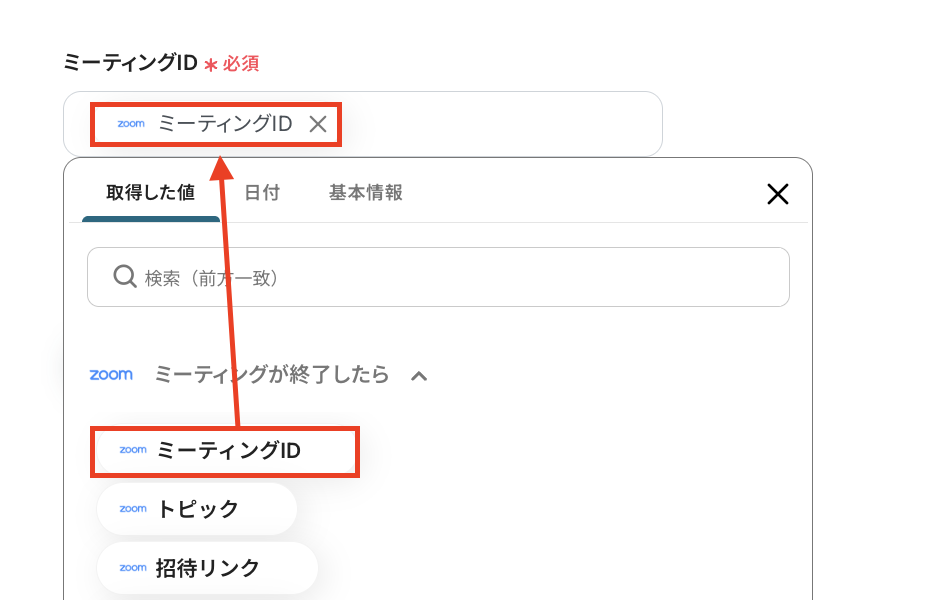Image resolution: width=950 pixels, height=600 pixels.
Task: Remove the ミーティングID chip from the field
Action: (318, 124)
